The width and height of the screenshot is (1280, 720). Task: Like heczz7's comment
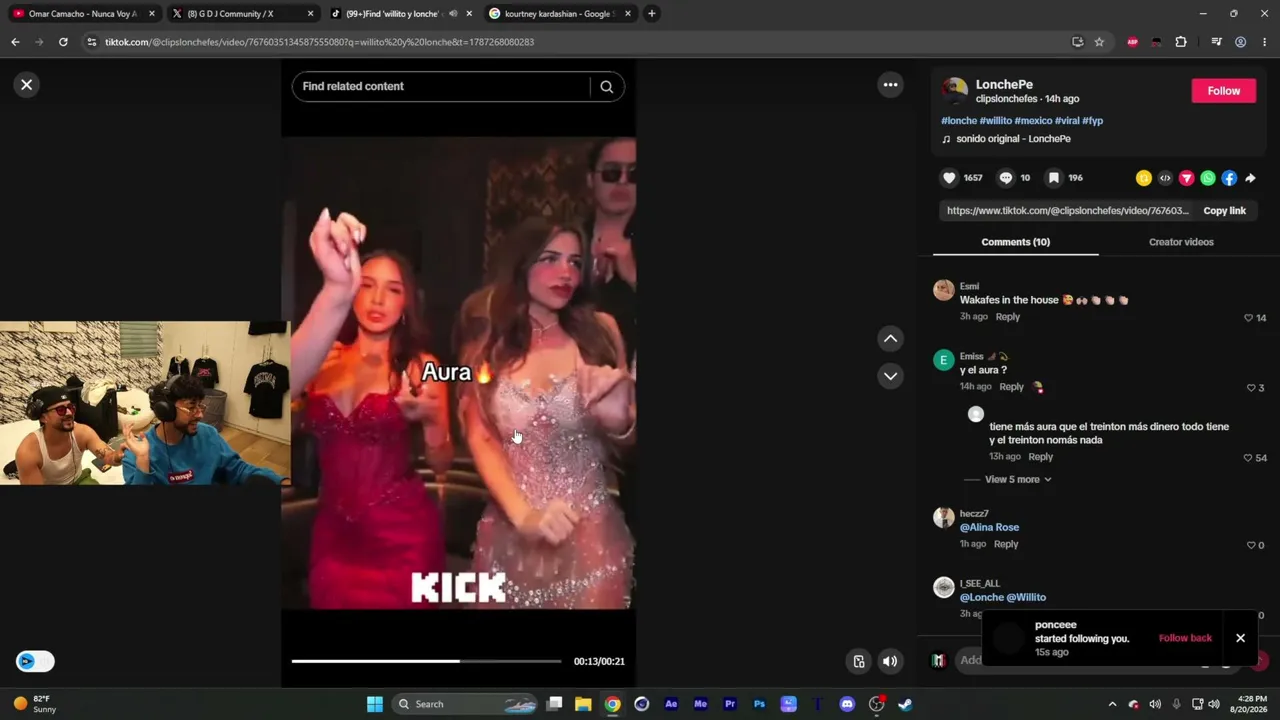(x=1251, y=545)
